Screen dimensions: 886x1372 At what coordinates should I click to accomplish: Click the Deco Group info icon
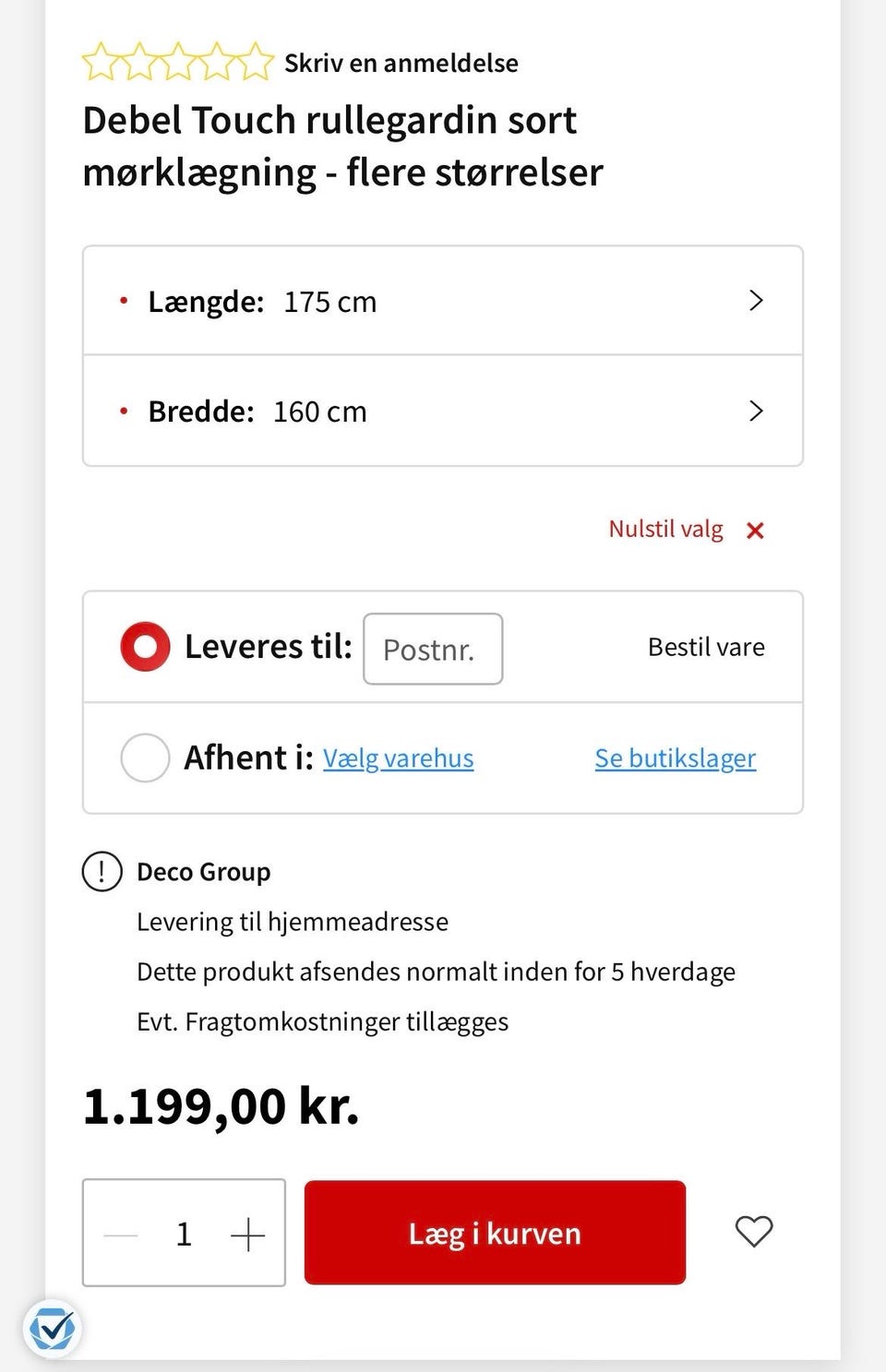tap(102, 872)
